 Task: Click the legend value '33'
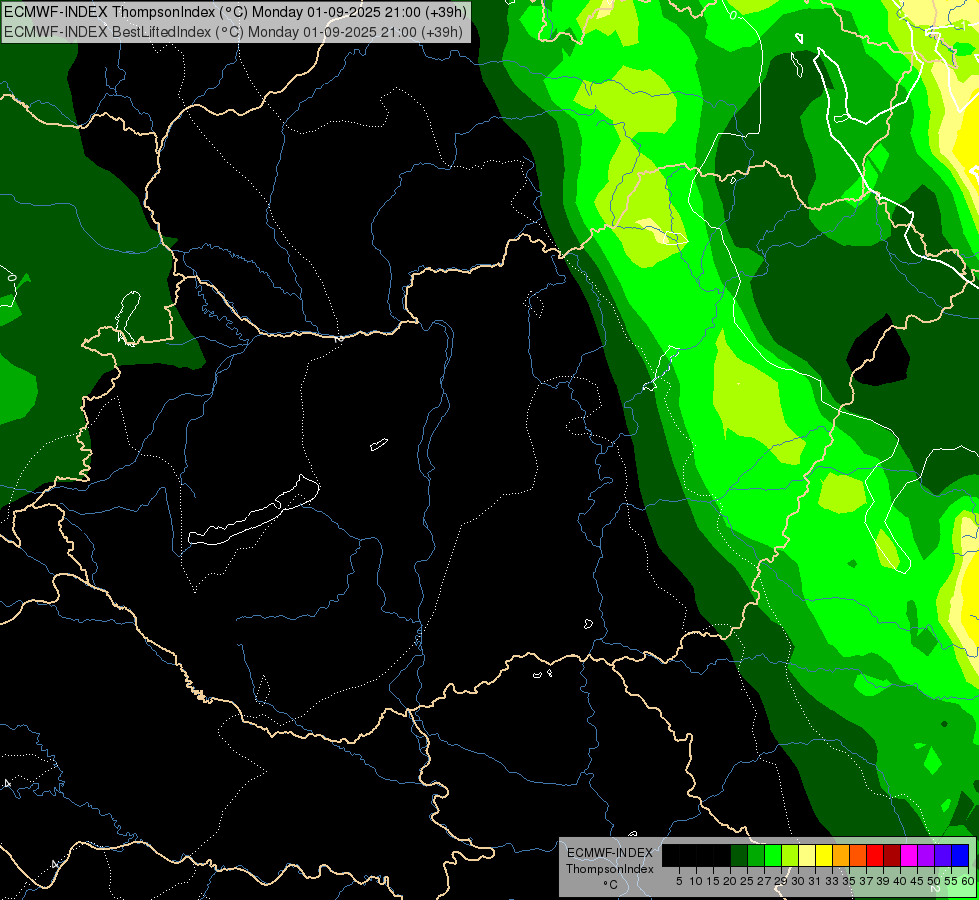point(832,881)
